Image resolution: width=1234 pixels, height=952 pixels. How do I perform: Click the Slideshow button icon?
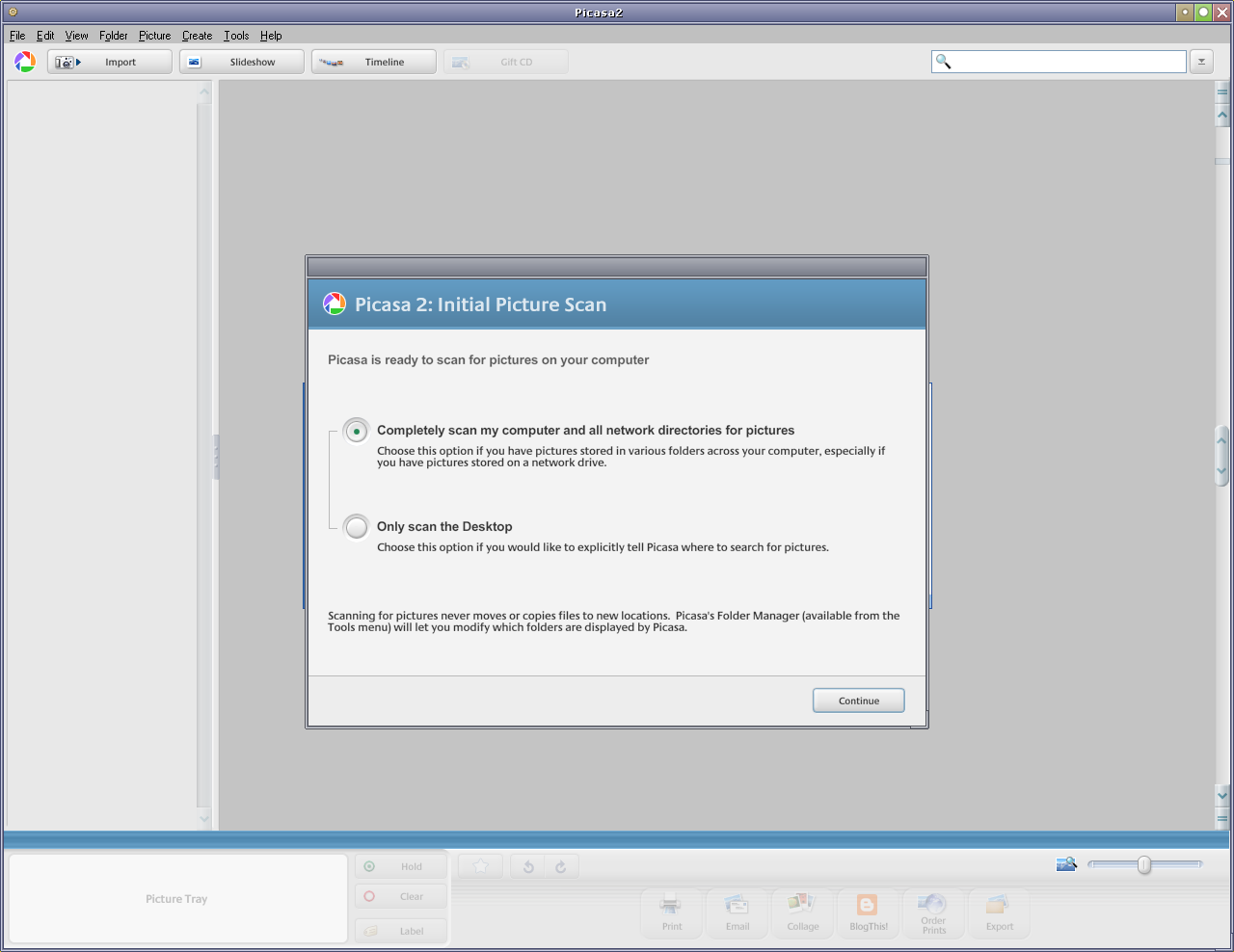pos(194,62)
